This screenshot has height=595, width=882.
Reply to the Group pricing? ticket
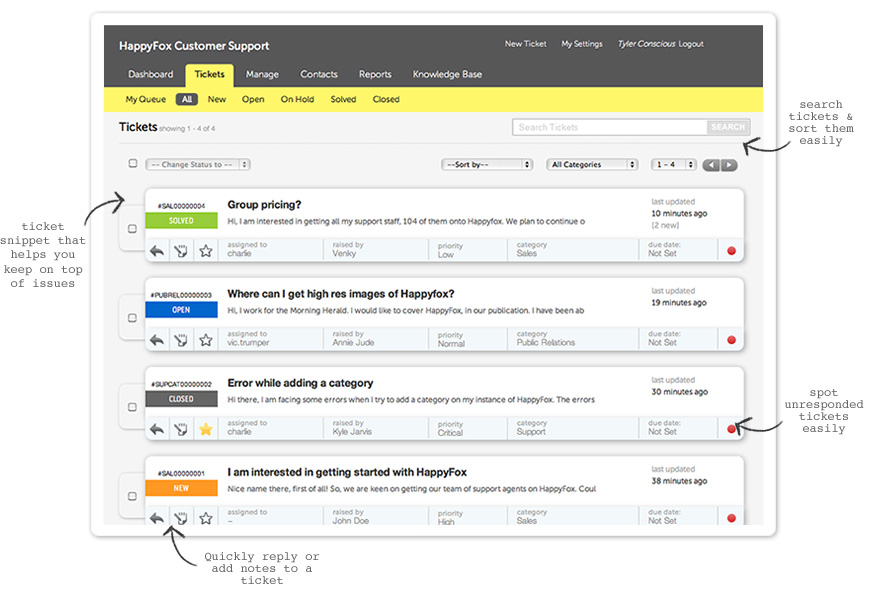click(157, 251)
